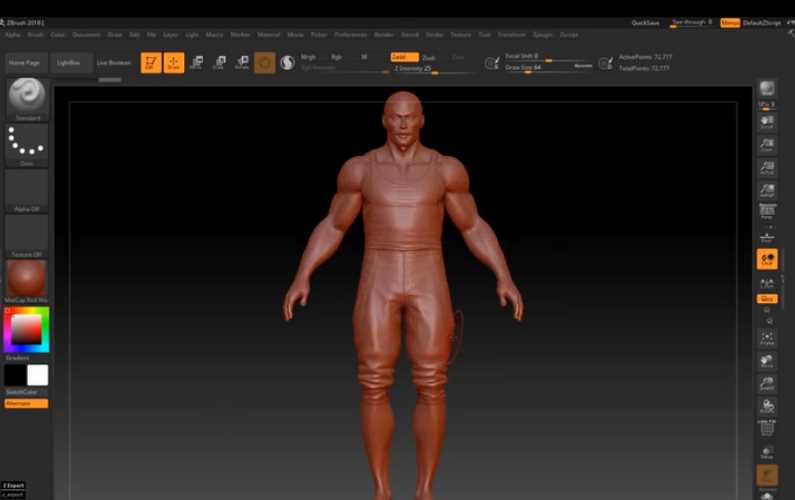Select the black secondary color swatch
The height and width of the screenshot is (500, 795).
point(15,375)
